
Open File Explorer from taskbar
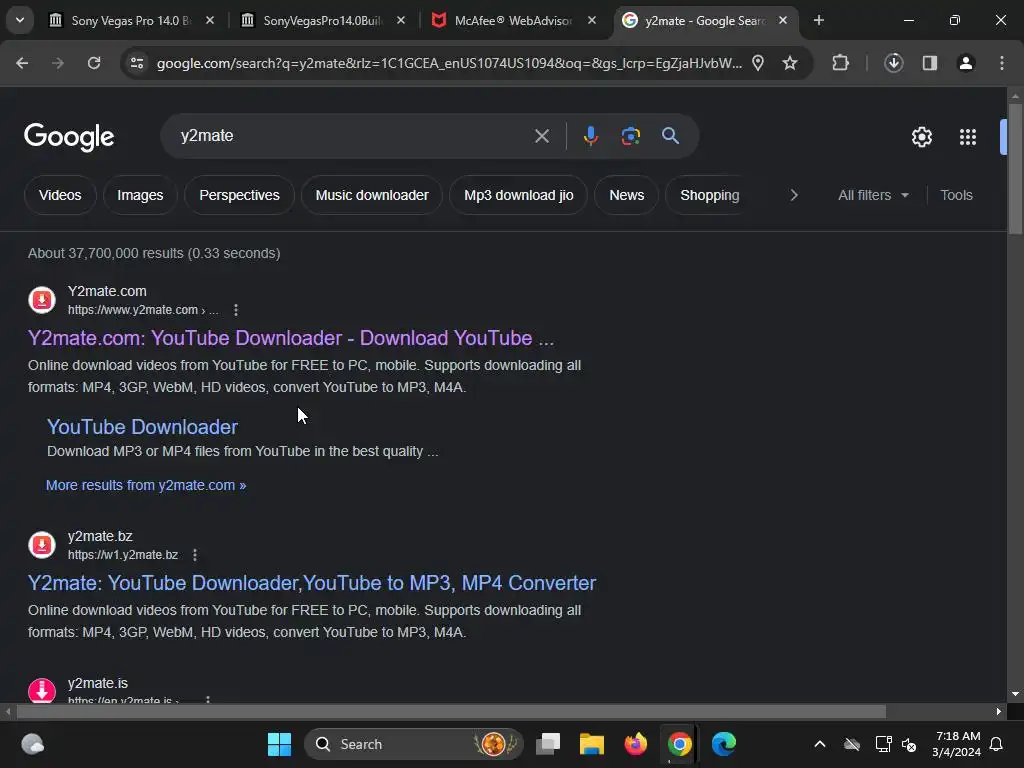(x=592, y=744)
